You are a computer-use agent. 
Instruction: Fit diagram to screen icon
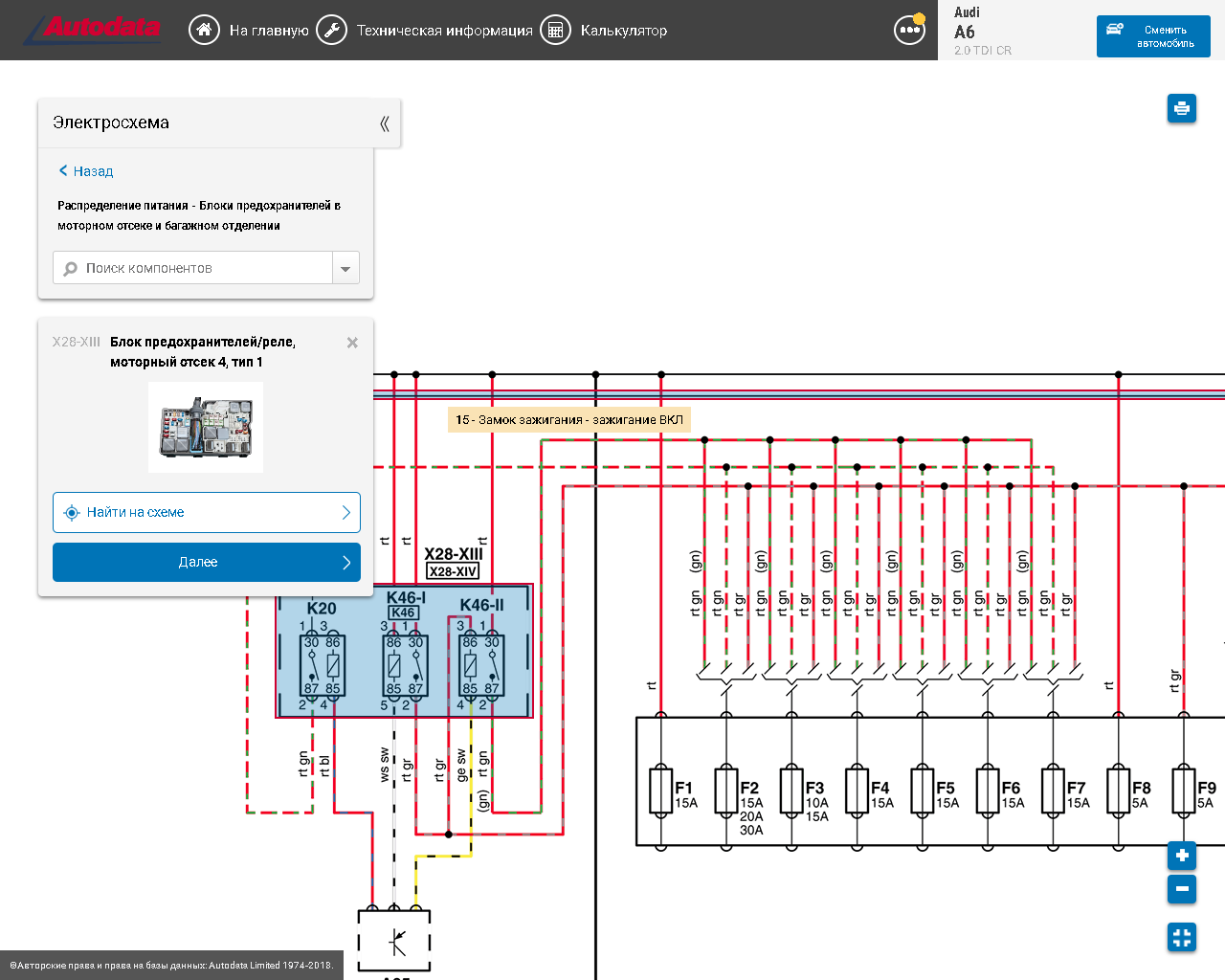1182,937
